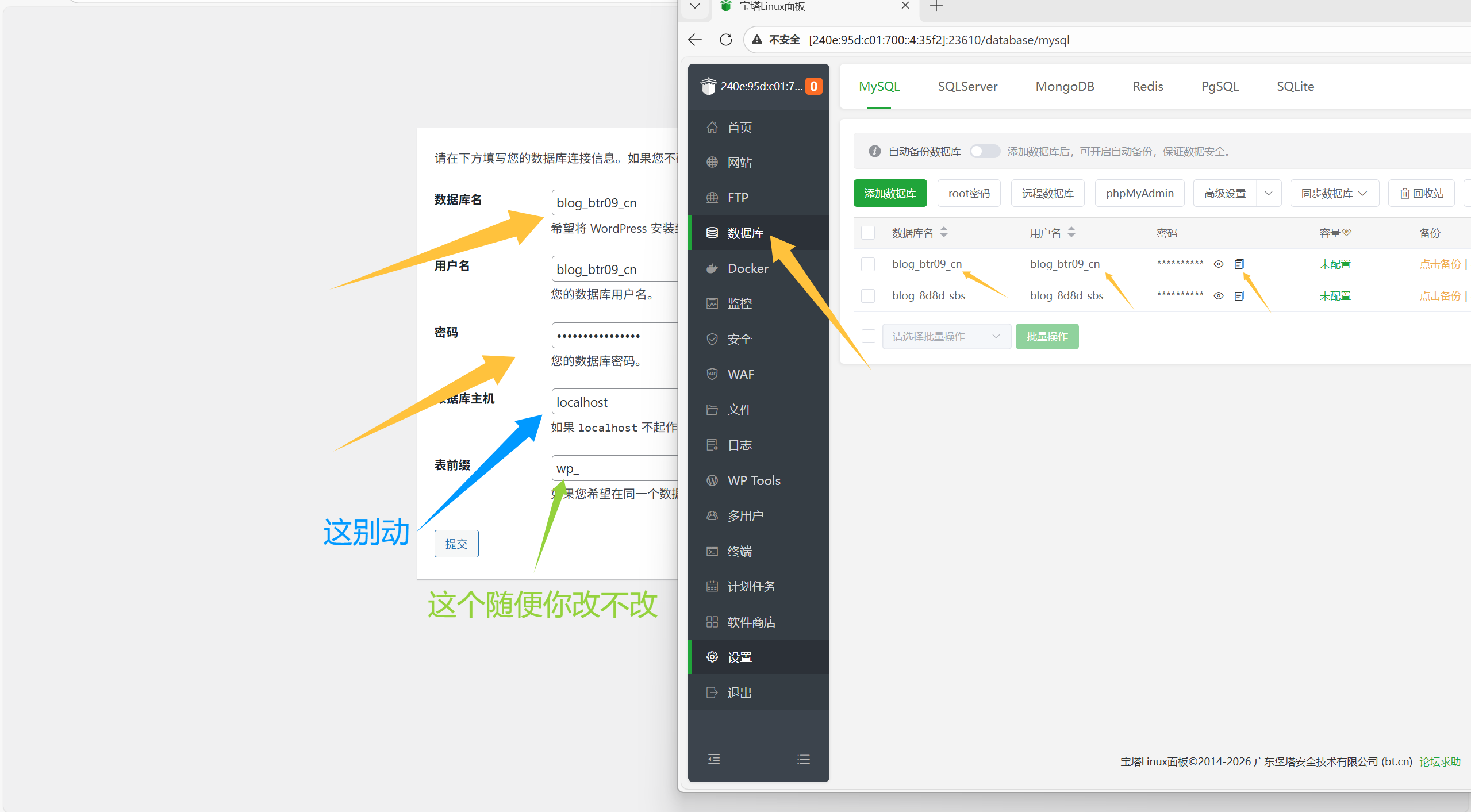Open the WAF firewall section
Viewport: 1471px width, 812px height.
[742, 374]
